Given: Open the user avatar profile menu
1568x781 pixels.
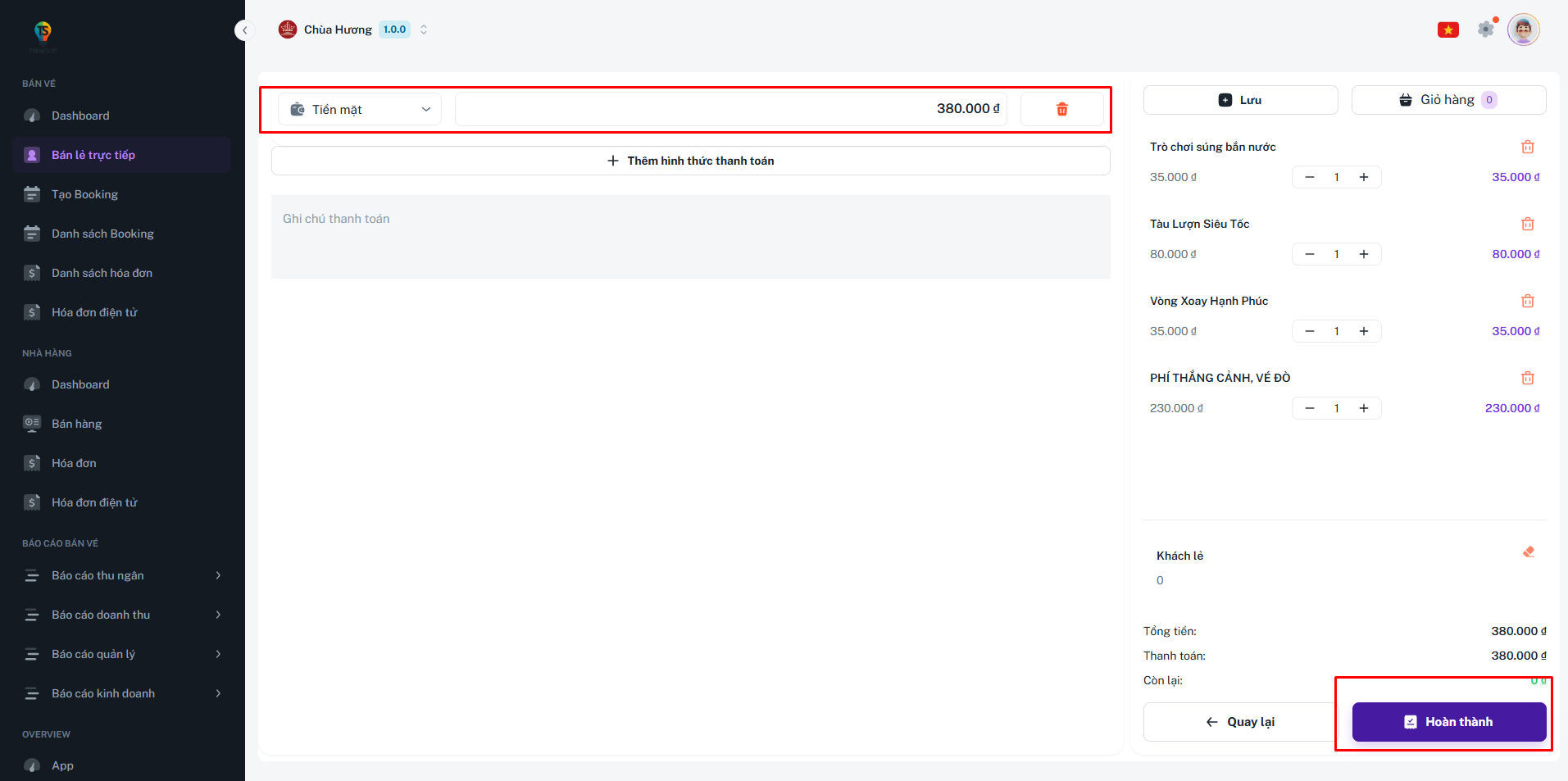Looking at the screenshot, I should tap(1523, 30).
